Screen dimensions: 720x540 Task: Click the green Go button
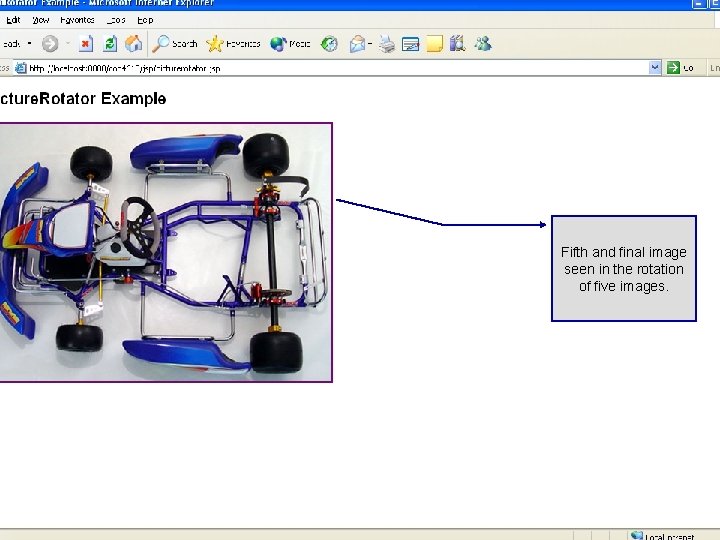coord(680,68)
